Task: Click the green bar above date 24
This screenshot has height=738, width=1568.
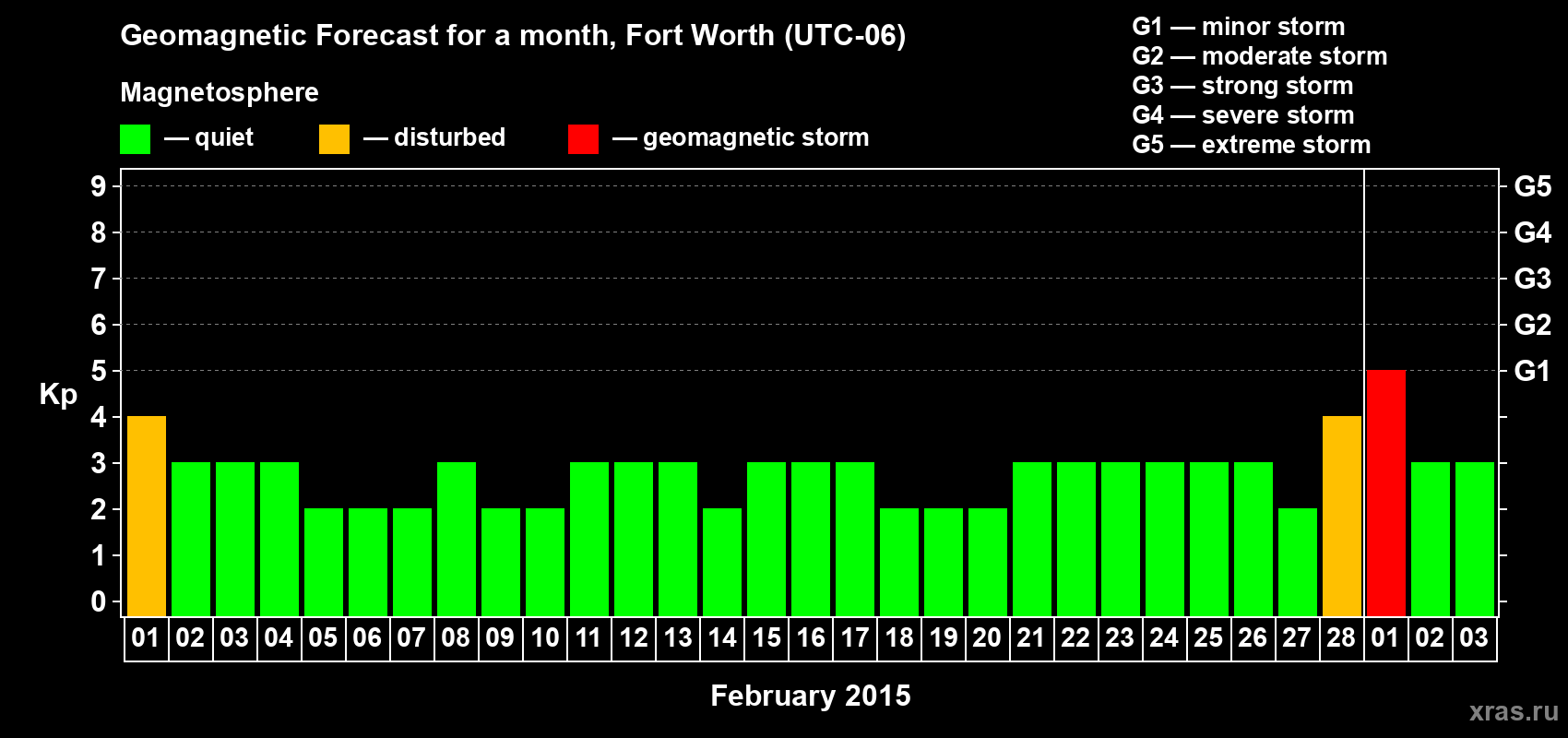Action: pyautogui.click(x=1164, y=539)
